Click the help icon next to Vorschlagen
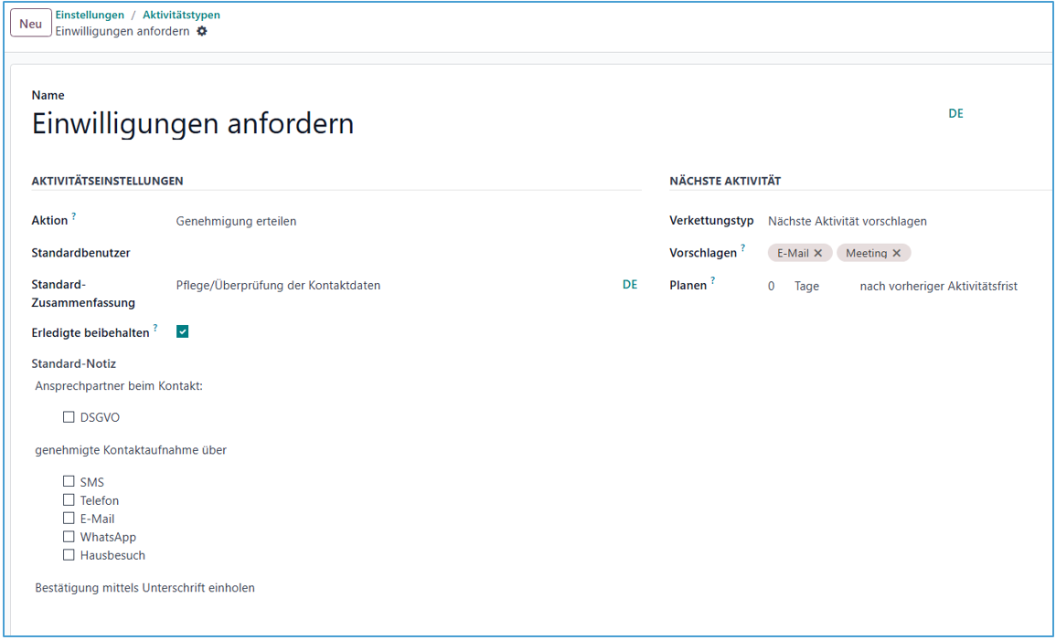1056x640 pixels. tap(743, 249)
